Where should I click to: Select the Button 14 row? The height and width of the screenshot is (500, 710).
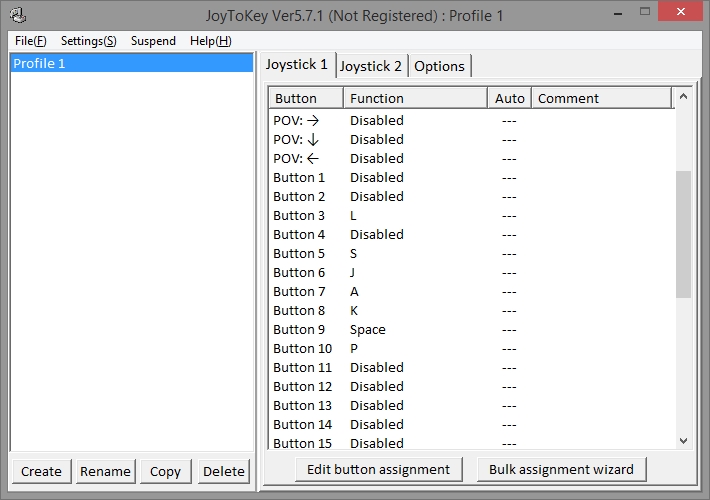(x=471, y=425)
